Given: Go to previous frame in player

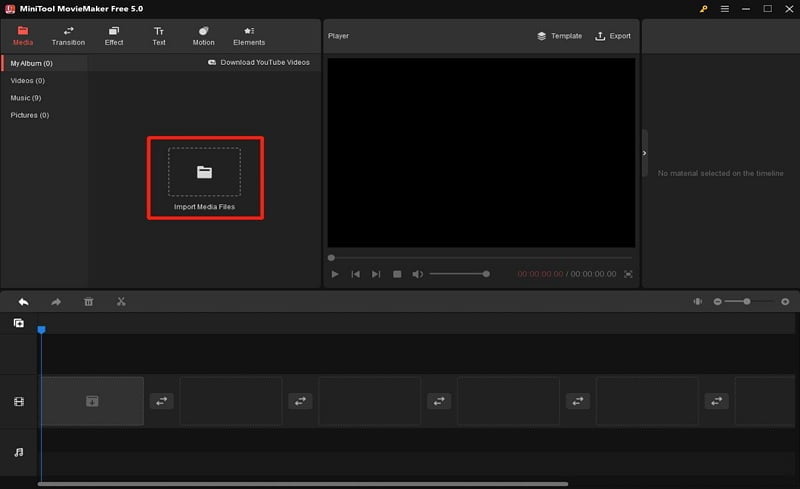Looking at the screenshot, I should pos(356,274).
